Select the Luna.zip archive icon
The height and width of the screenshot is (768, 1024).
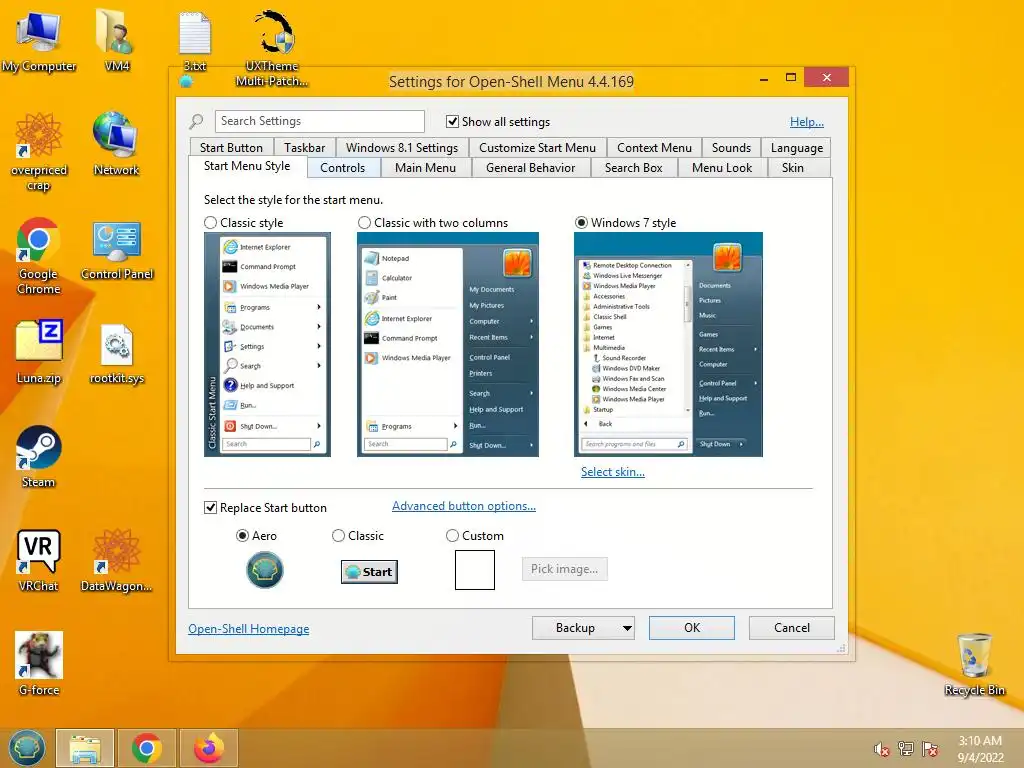point(39,351)
